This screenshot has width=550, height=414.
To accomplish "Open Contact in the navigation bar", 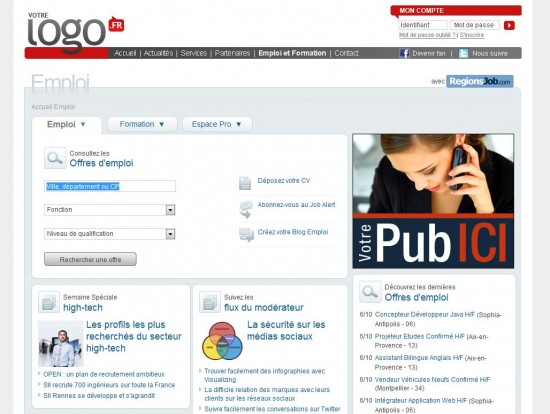I will pyautogui.click(x=346, y=53).
